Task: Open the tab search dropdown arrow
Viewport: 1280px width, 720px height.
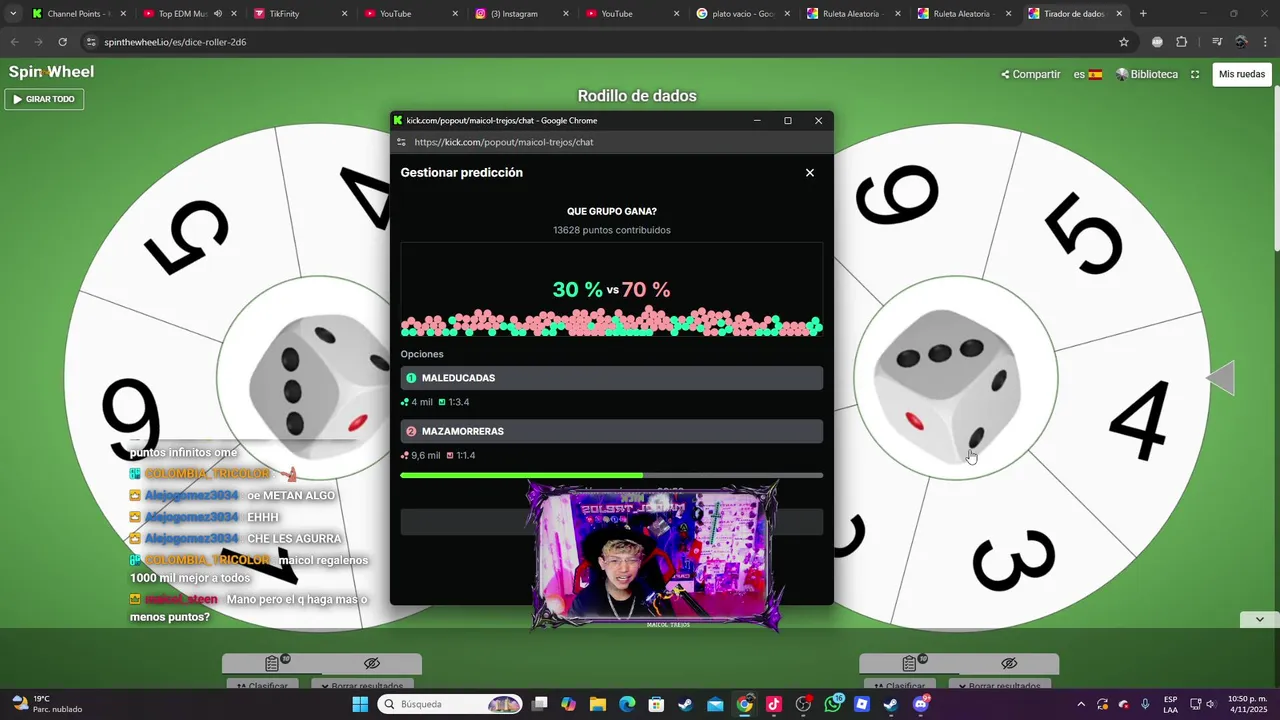Action: (x=13, y=14)
